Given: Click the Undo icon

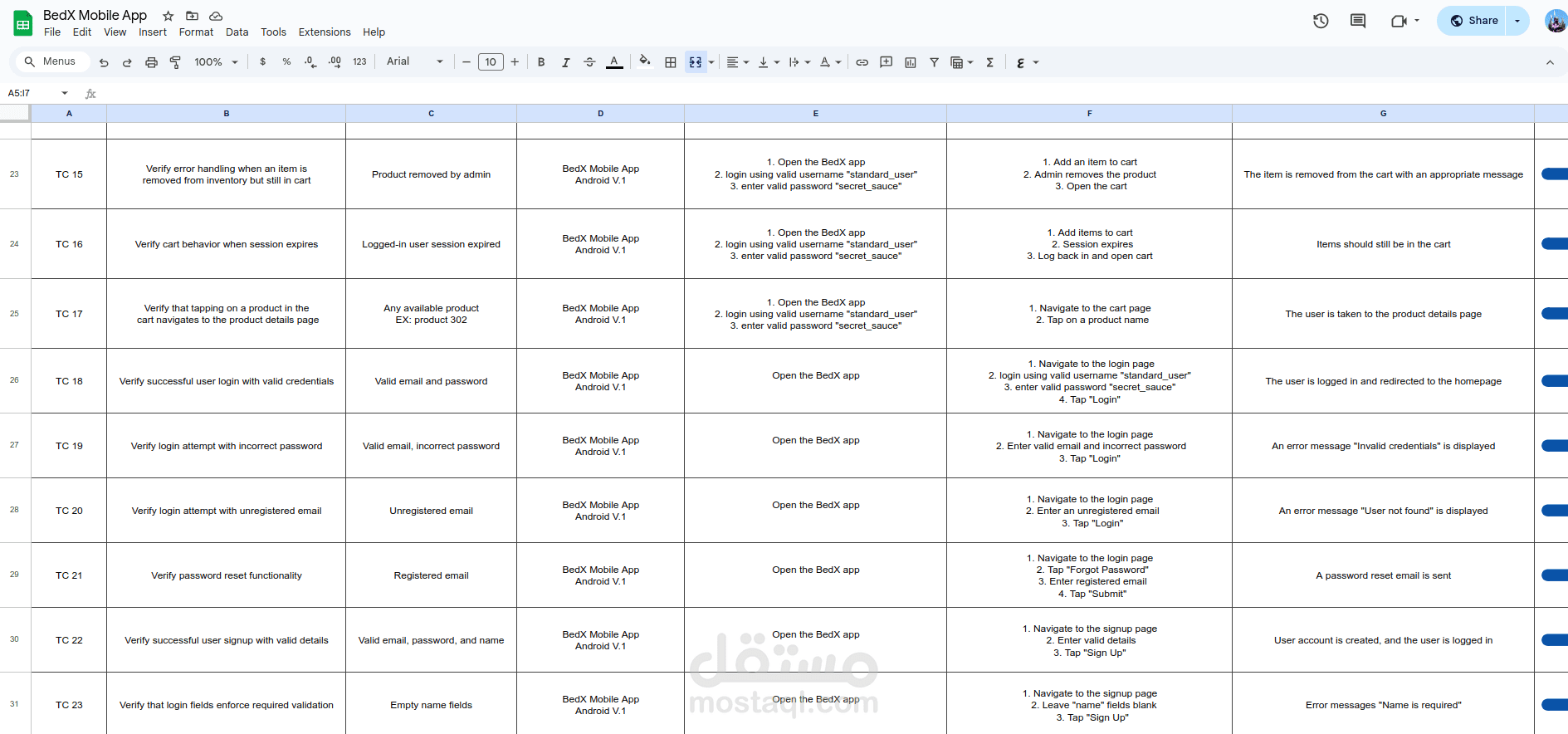Looking at the screenshot, I should click(104, 62).
